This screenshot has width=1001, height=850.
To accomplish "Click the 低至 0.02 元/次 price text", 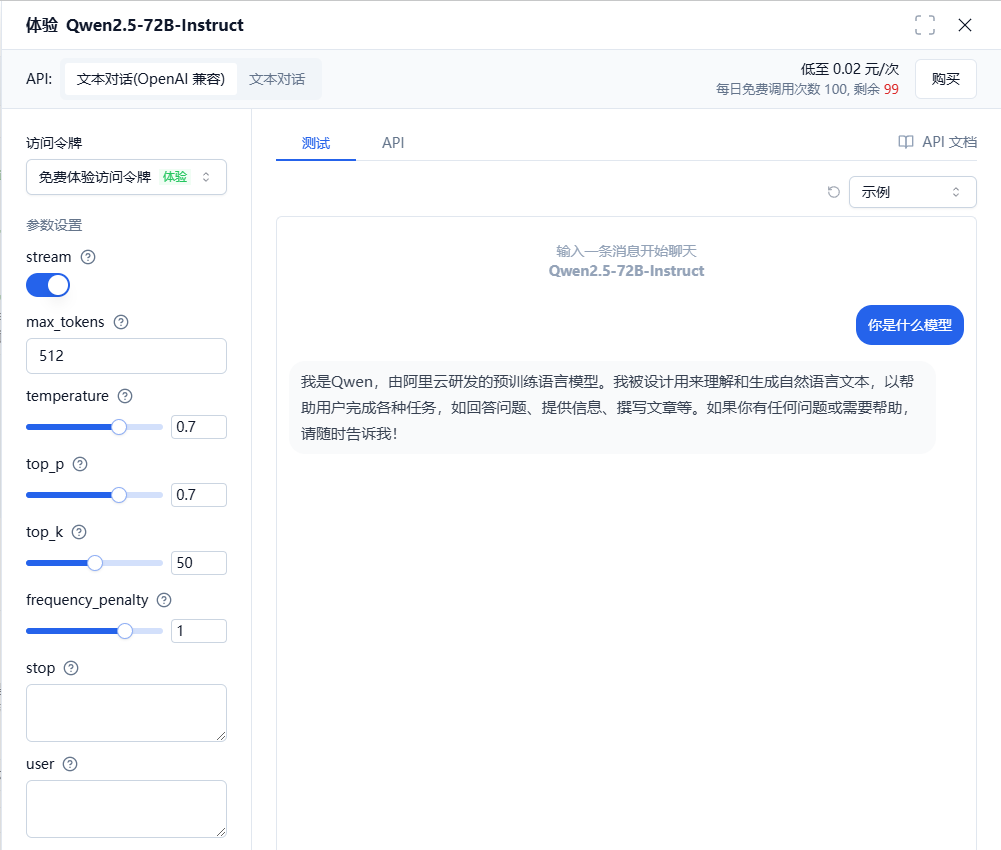I will 850,69.
